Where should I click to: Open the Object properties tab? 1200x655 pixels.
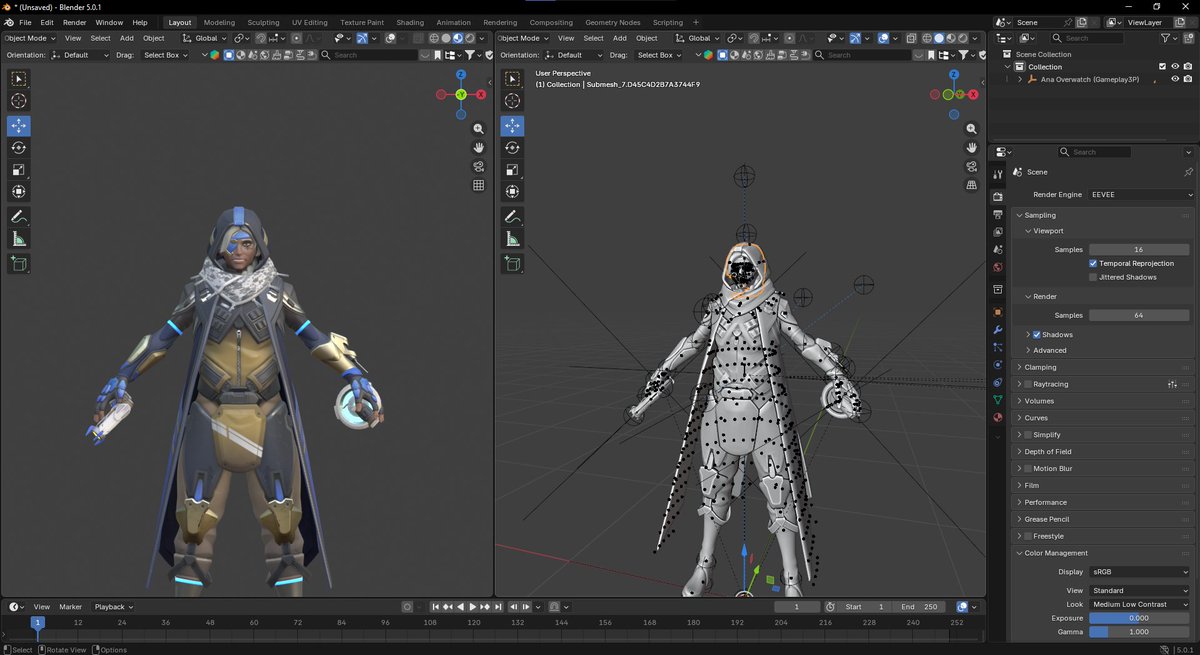[998, 312]
